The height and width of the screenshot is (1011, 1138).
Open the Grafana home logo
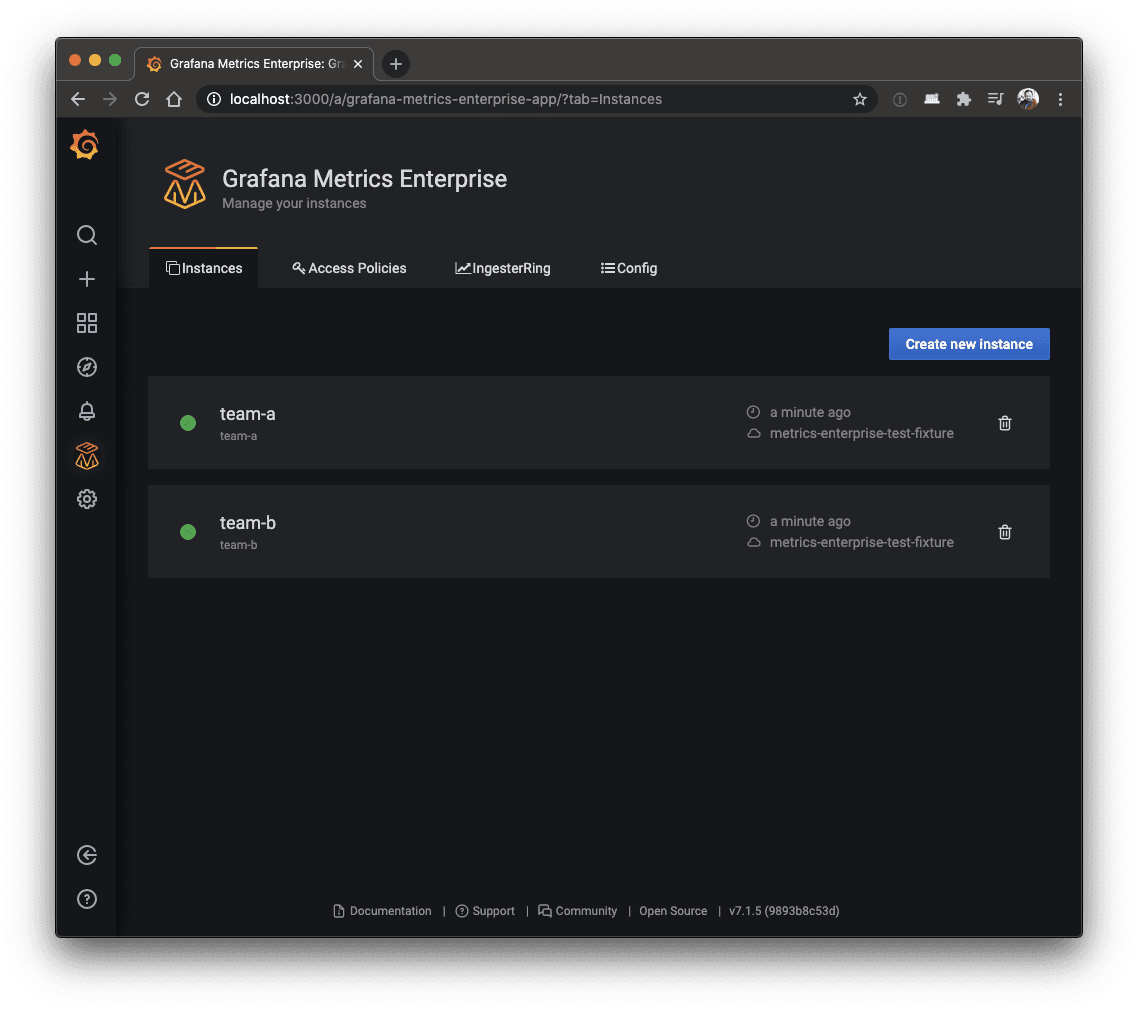coord(85,146)
